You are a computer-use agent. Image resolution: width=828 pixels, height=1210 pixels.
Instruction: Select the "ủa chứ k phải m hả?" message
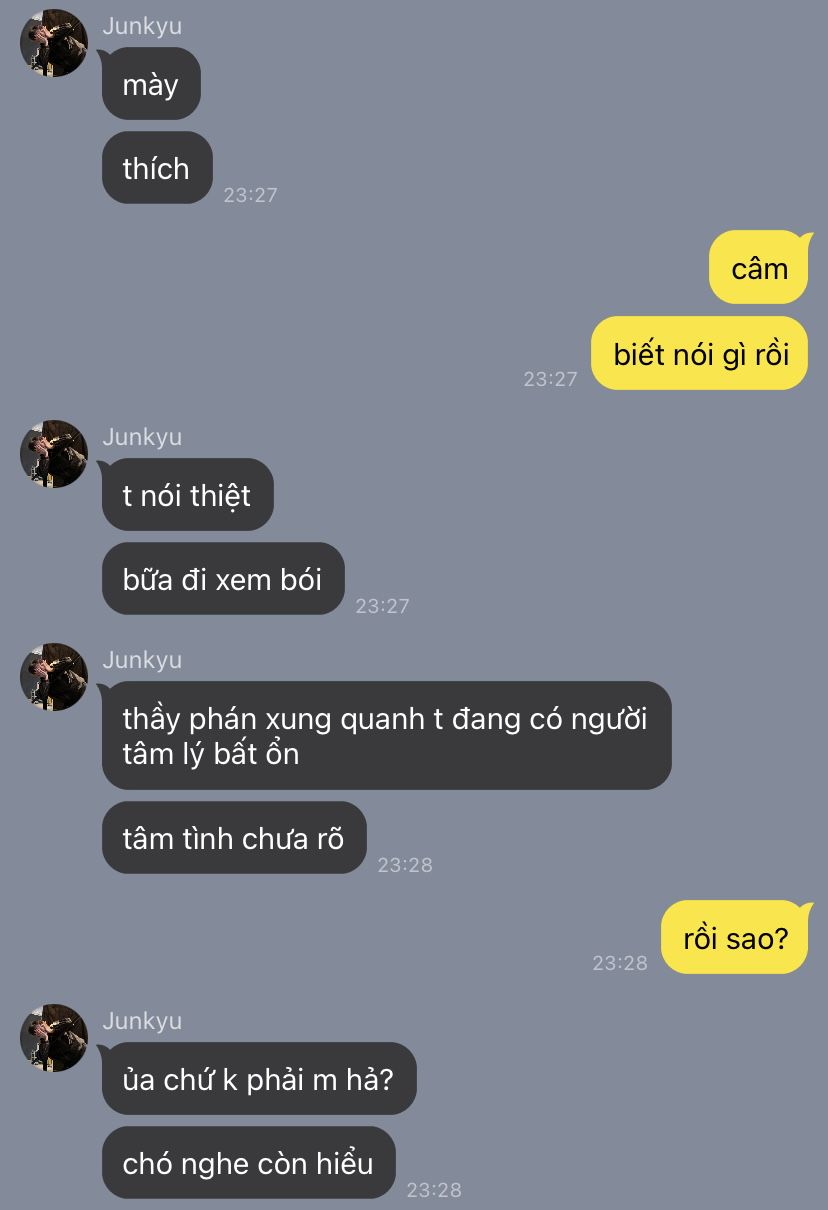pyautogui.click(x=259, y=1078)
